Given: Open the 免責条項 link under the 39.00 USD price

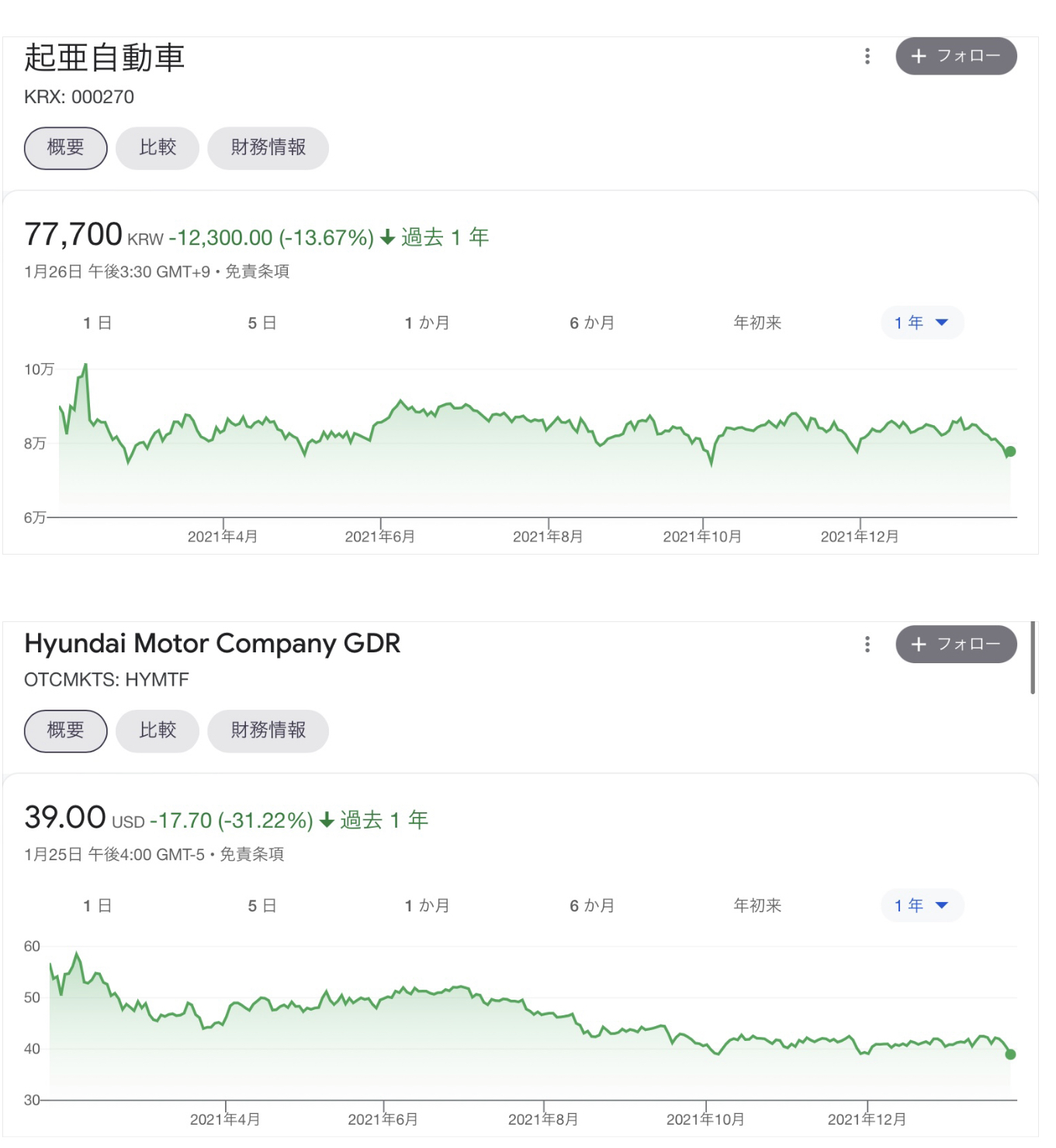Looking at the screenshot, I should pyautogui.click(x=252, y=854).
